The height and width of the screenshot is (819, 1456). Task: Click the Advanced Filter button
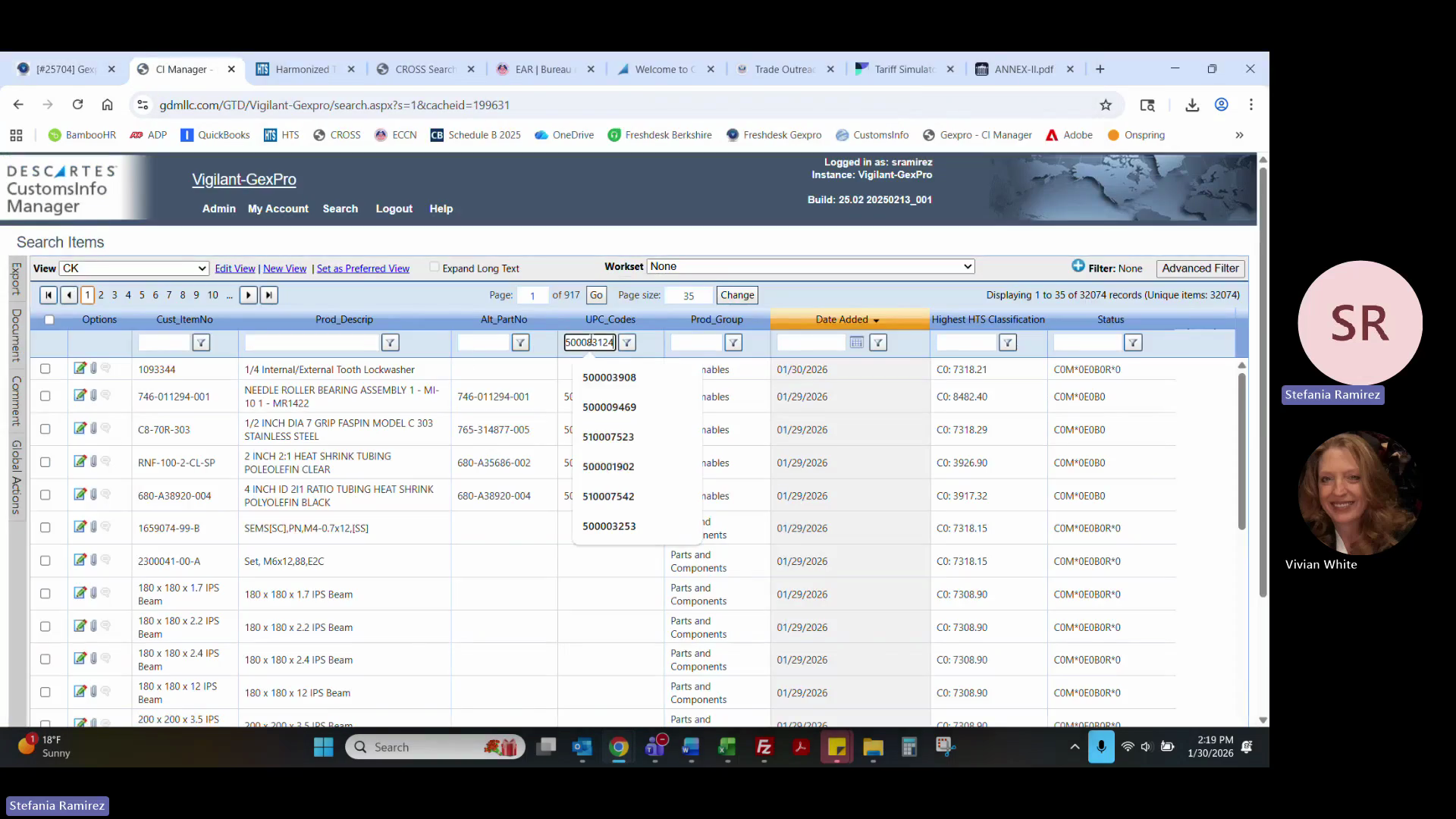(x=1200, y=268)
